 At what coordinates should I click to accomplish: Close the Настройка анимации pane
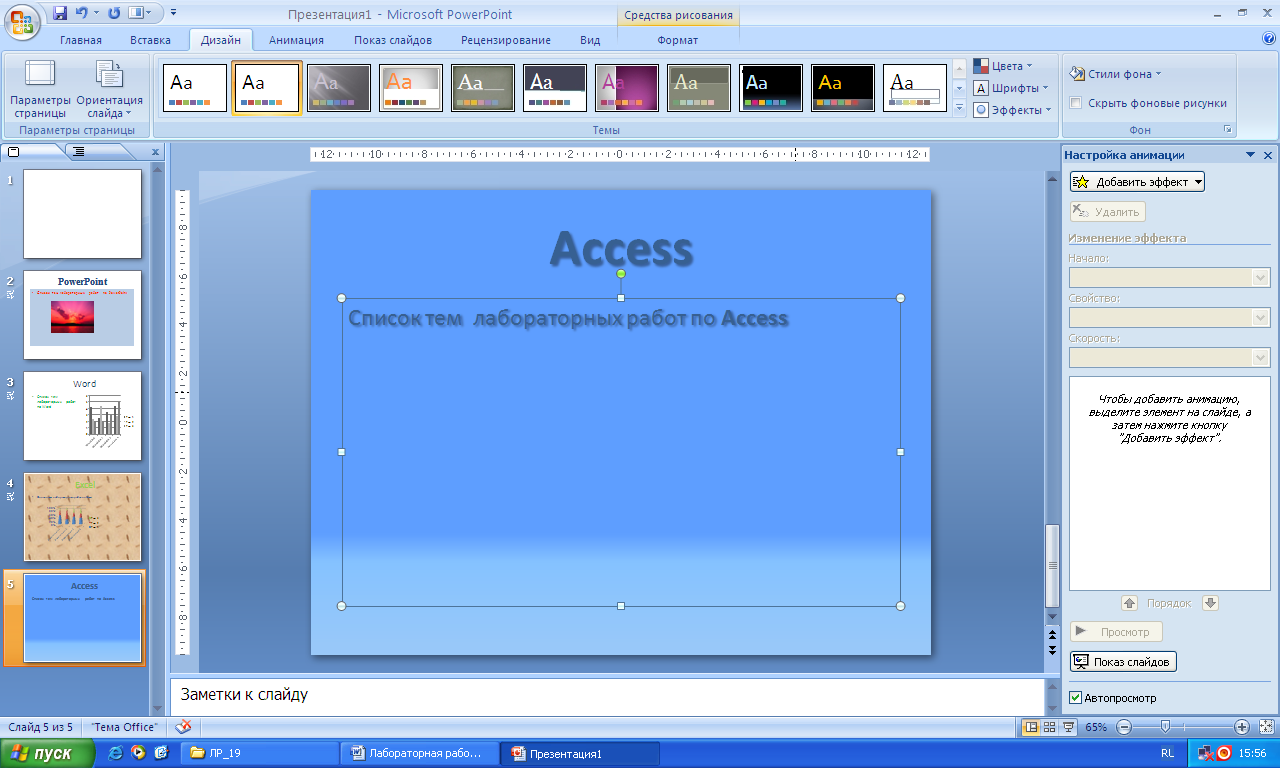(x=1268, y=155)
